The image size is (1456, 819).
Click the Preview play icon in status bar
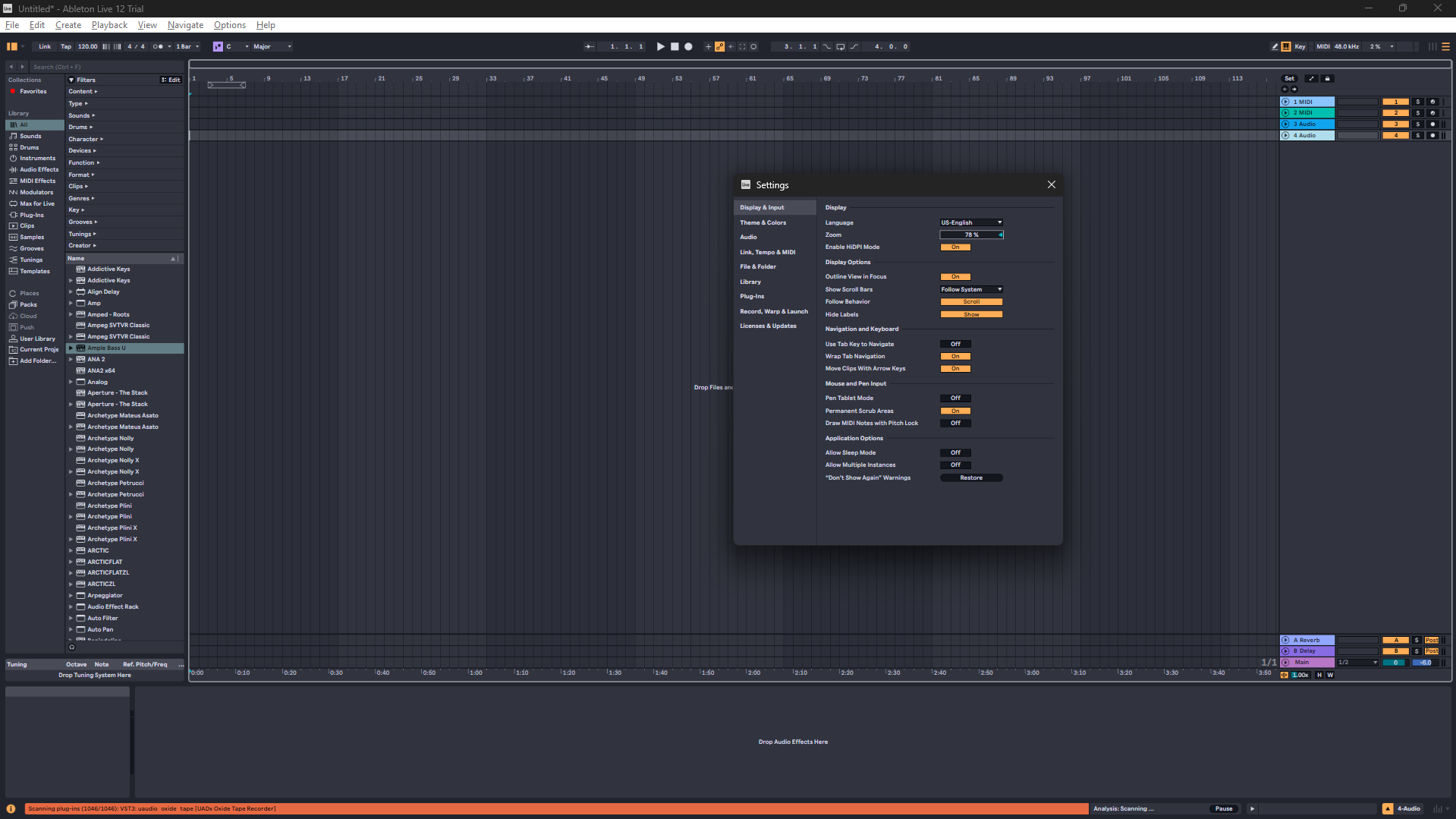point(1252,808)
